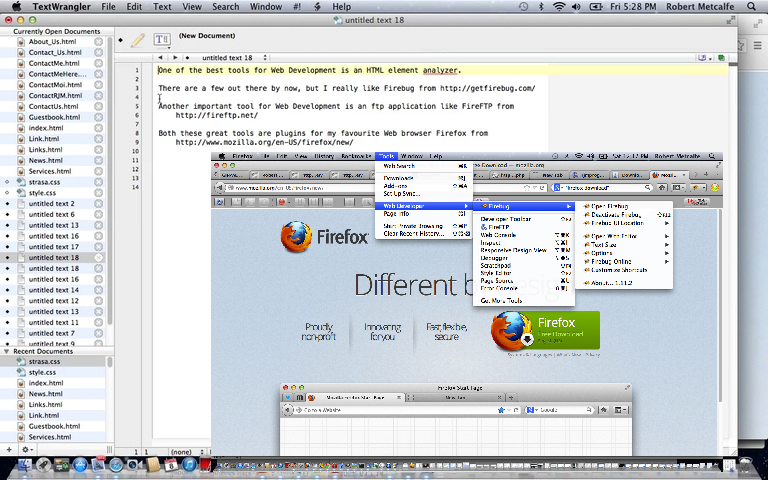Close untitled text 11 document
The width and height of the screenshot is (768, 480).
(98, 322)
